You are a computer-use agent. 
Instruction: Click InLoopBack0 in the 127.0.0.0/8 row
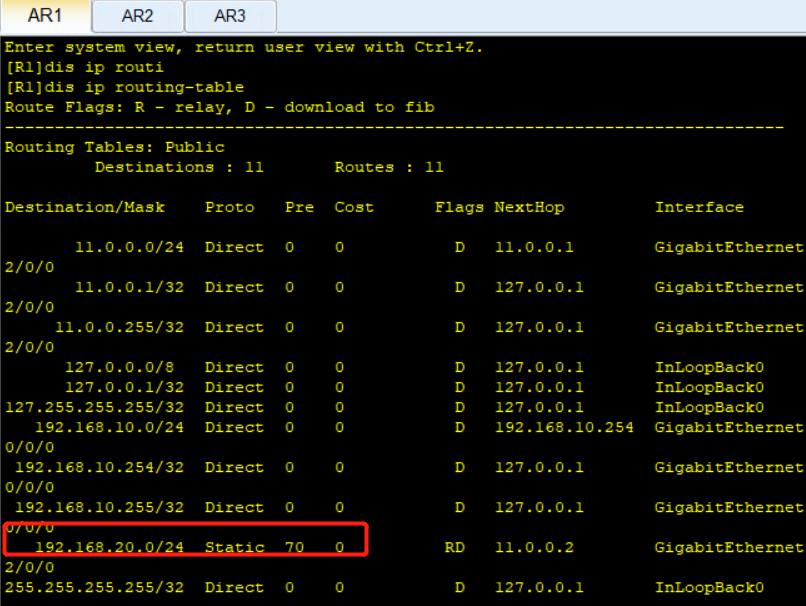pos(709,368)
